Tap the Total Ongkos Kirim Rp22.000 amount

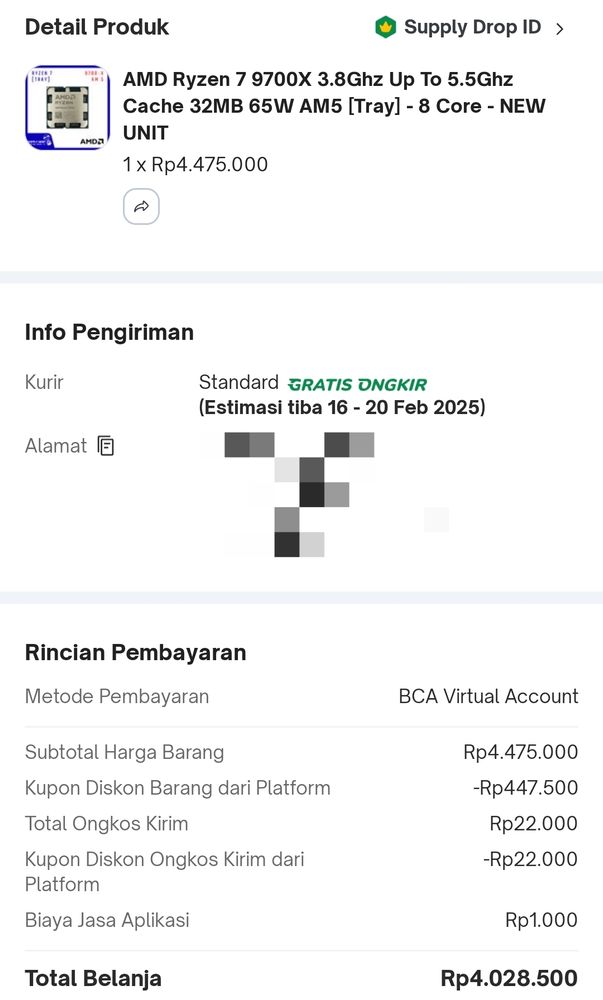(x=533, y=824)
